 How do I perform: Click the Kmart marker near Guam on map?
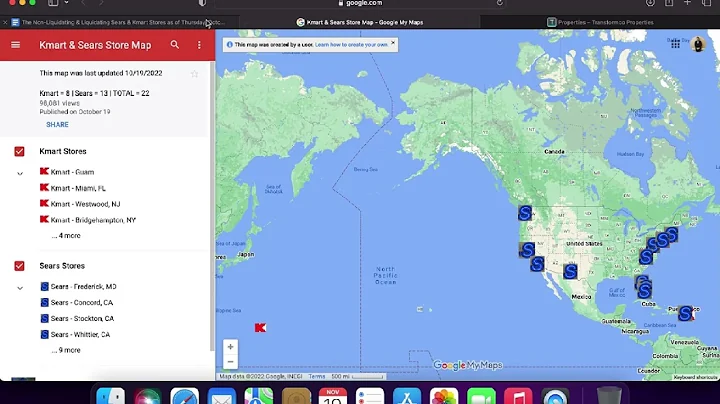pyautogui.click(x=260, y=328)
